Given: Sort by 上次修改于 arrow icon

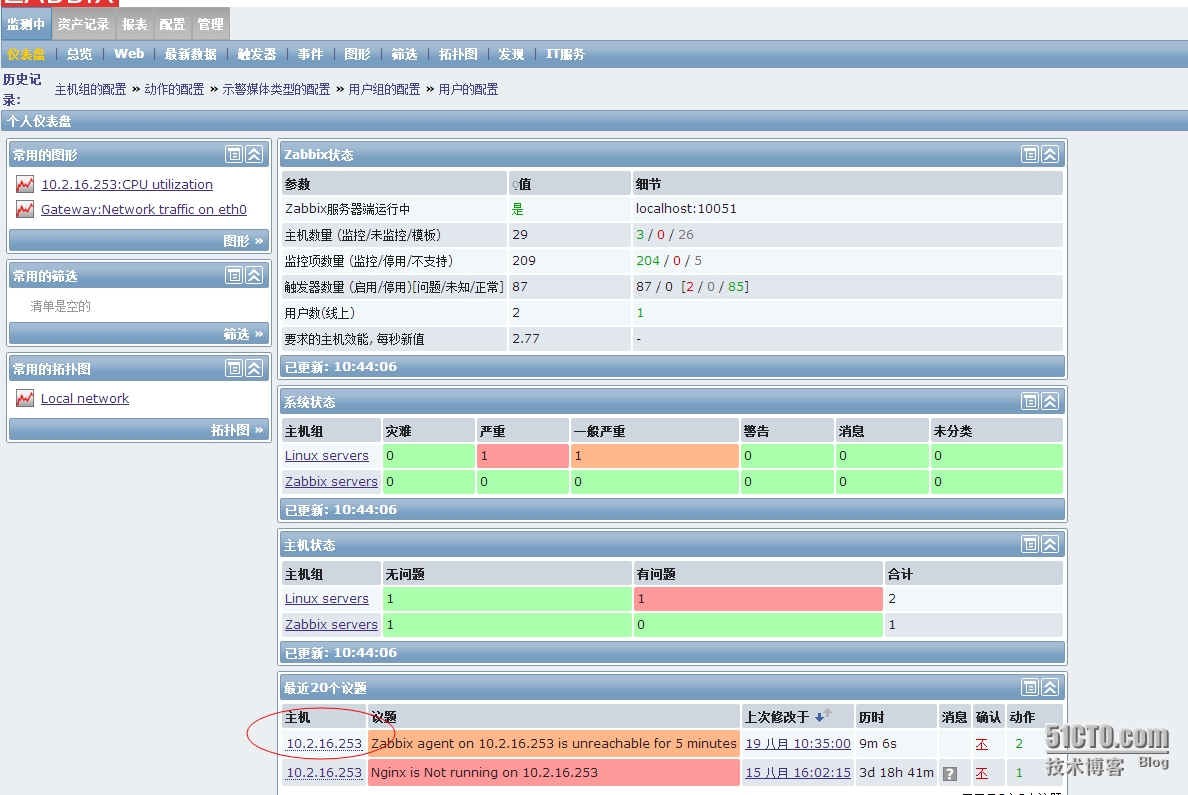Looking at the screenshot, I should (x=823, y=715).
